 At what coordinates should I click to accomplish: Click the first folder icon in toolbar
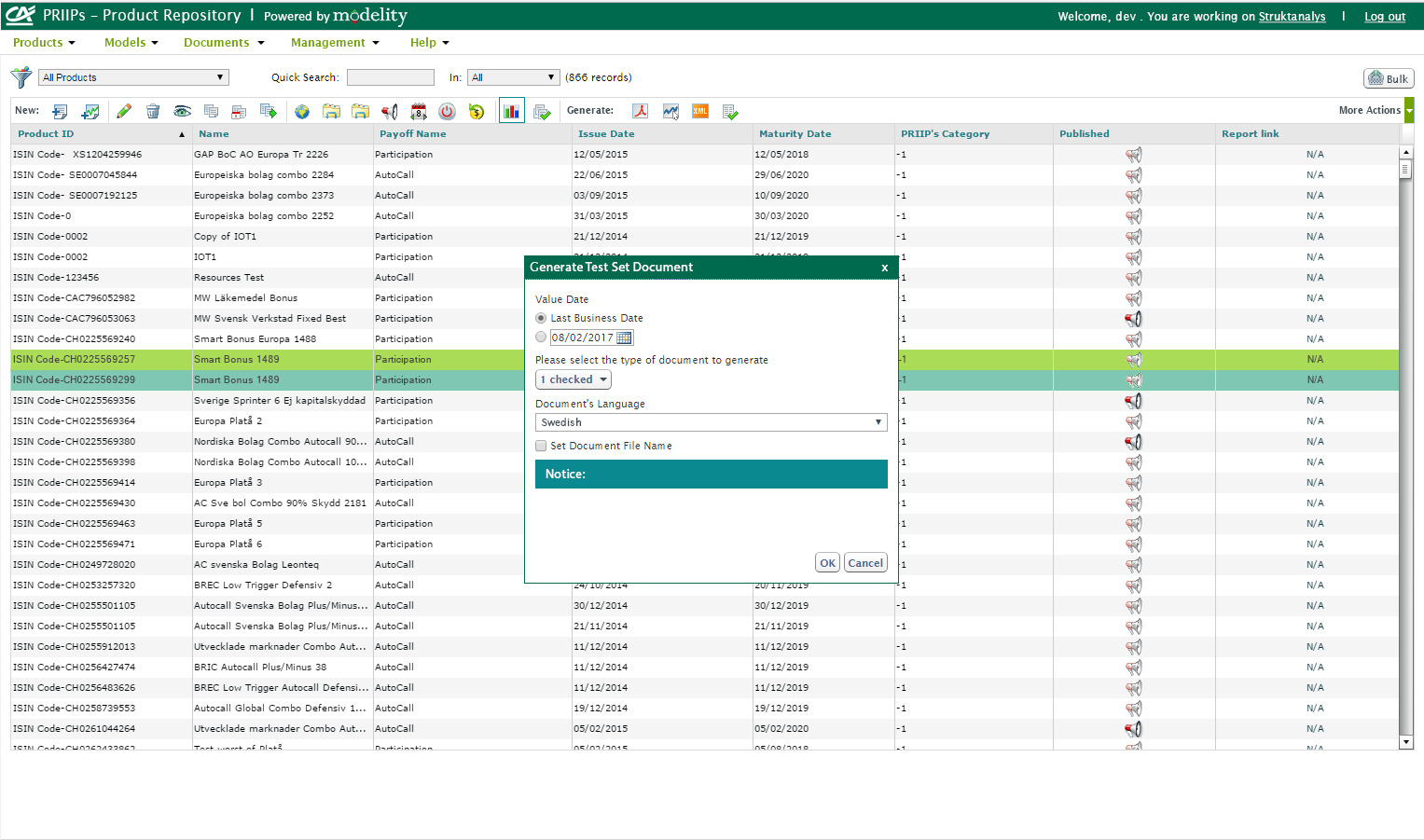(331, 111)
